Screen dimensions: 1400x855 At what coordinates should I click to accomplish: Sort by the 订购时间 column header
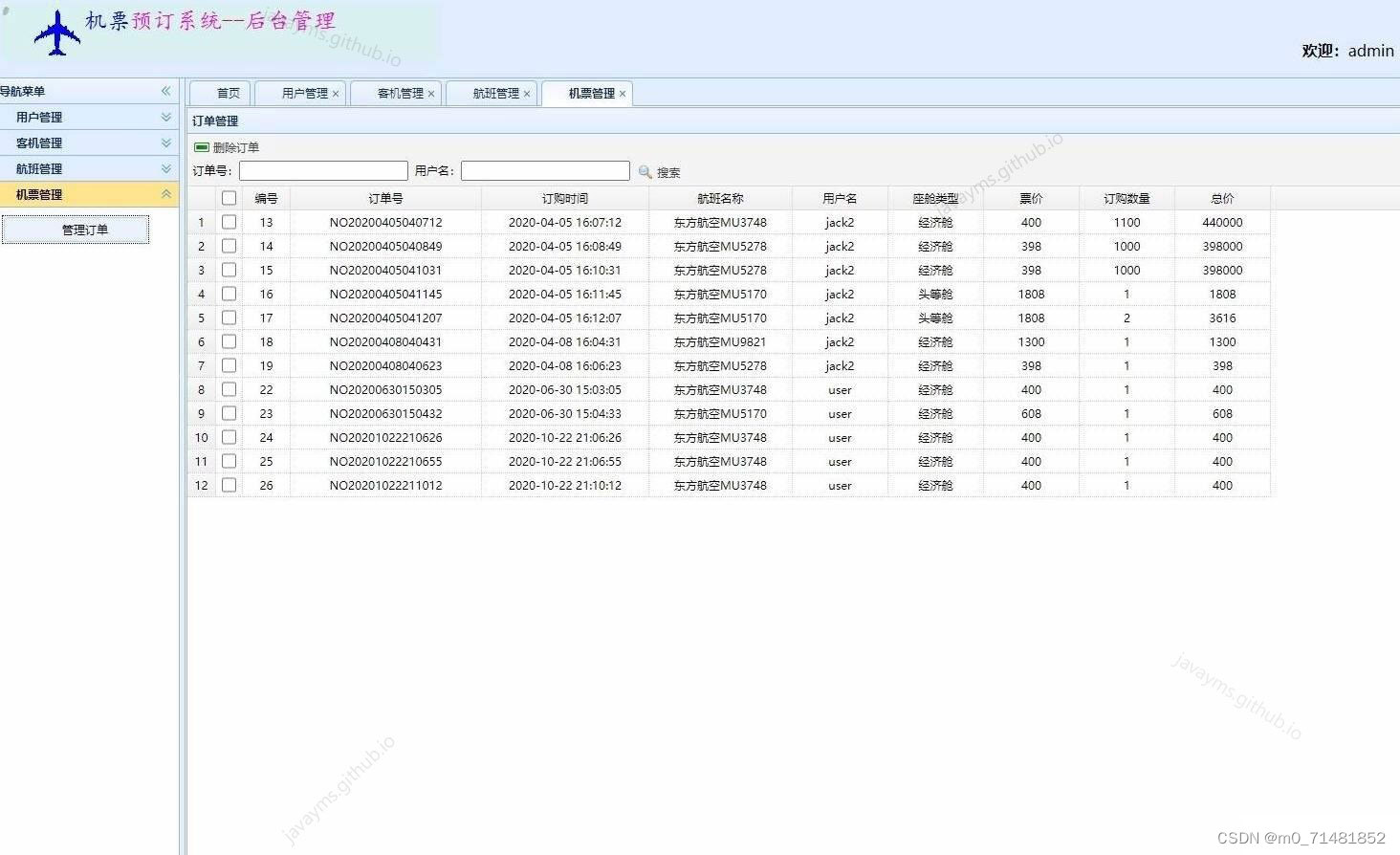[565, 198]
